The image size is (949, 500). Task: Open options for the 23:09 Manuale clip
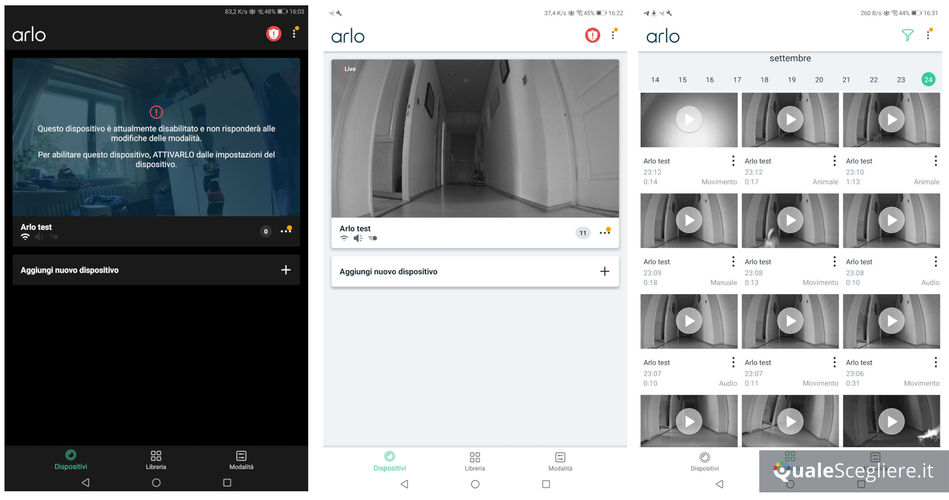coord(733,262)
